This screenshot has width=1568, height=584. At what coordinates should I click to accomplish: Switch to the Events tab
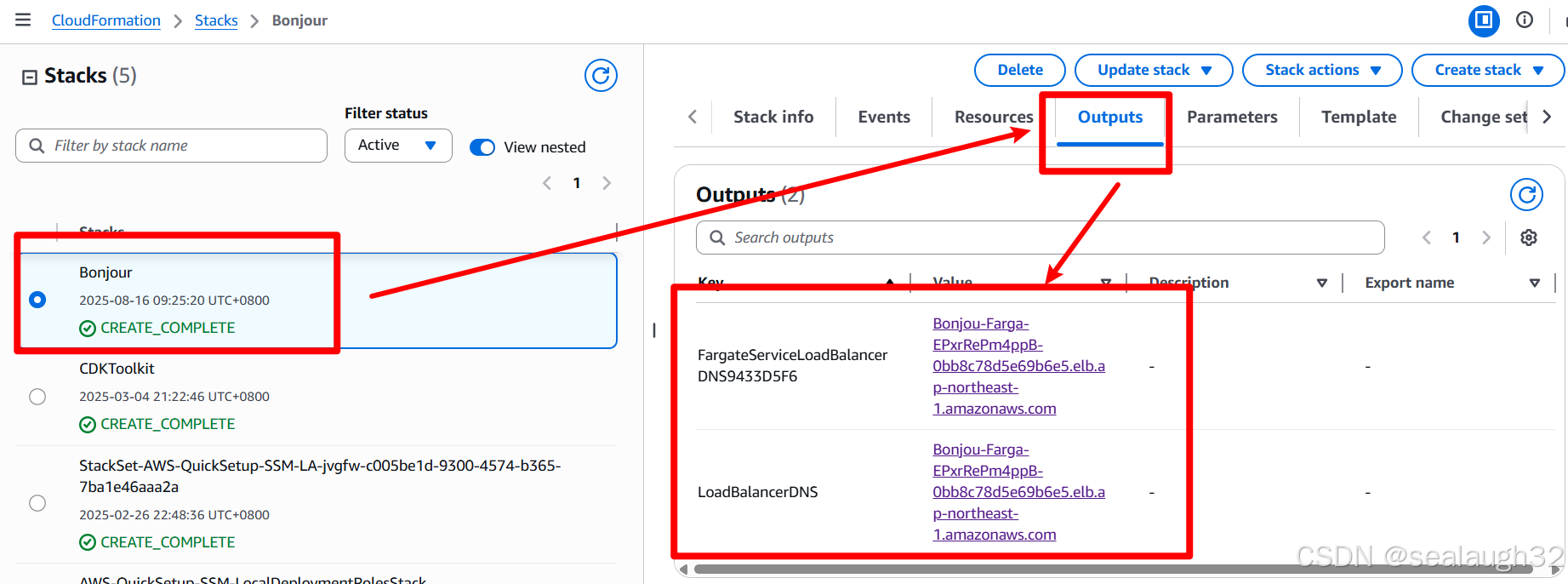click(884, 117)
